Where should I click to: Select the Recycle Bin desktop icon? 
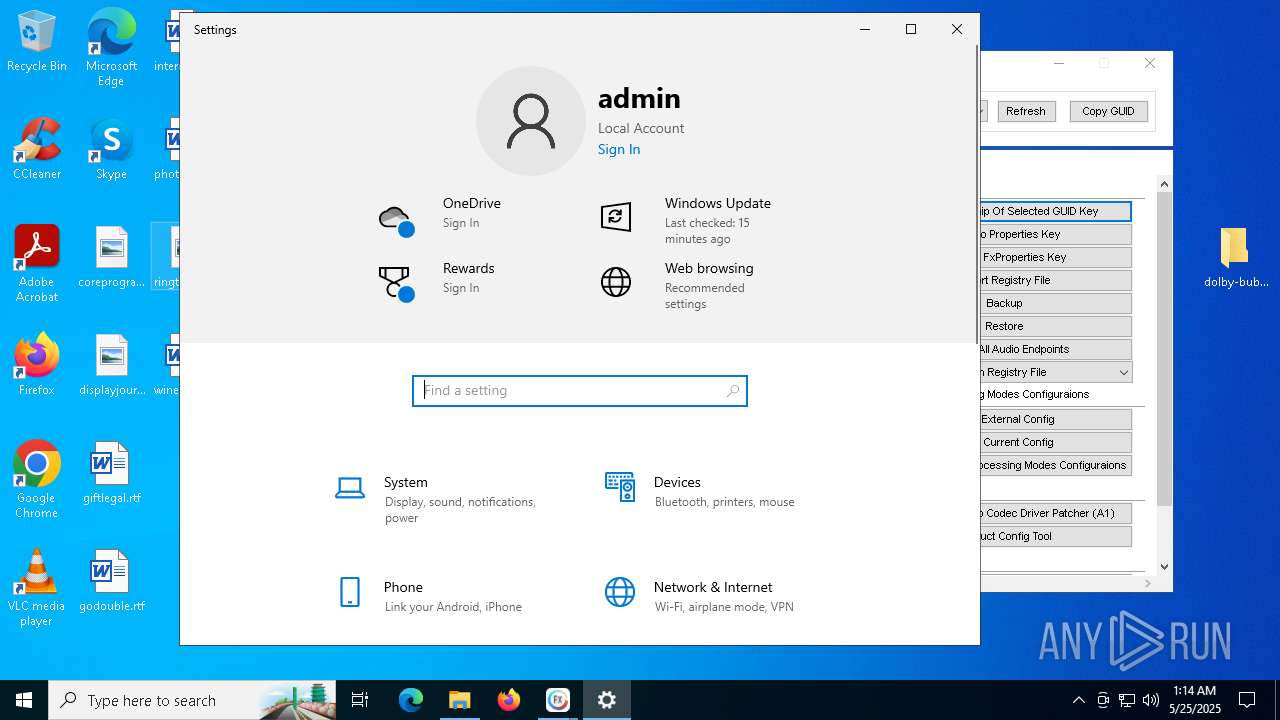tap(37, 42)
